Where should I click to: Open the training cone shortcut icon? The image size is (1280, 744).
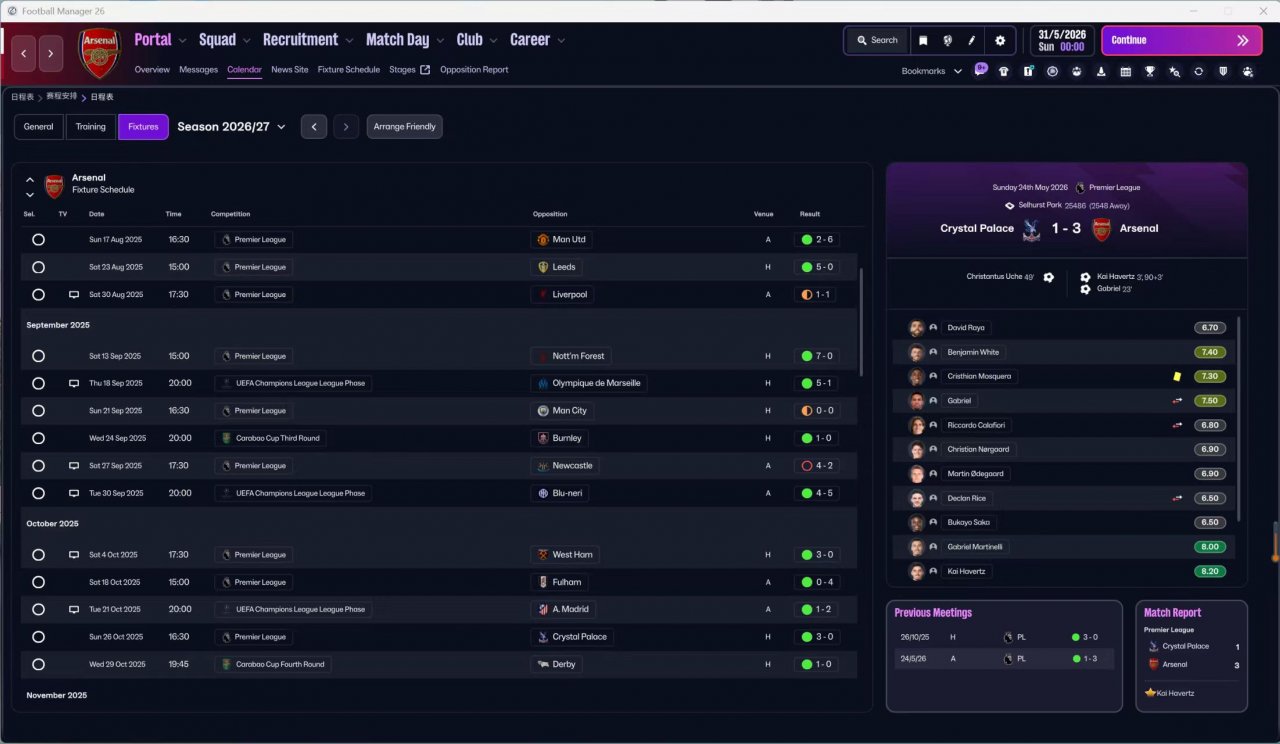pos(1101,71)
